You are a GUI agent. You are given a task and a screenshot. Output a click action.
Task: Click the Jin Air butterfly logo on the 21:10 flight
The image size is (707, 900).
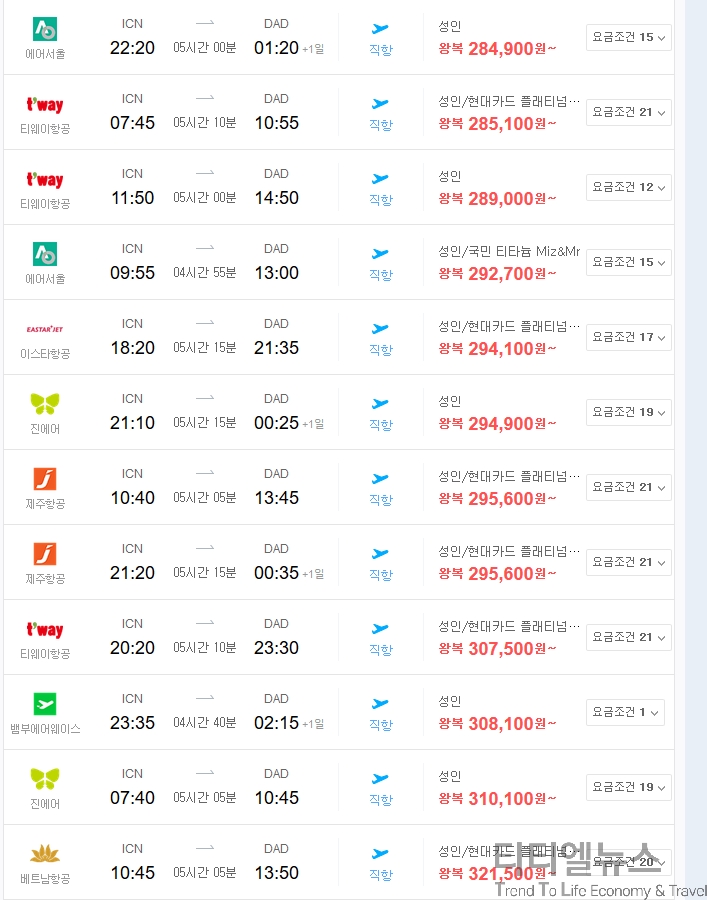pos(45,404)
